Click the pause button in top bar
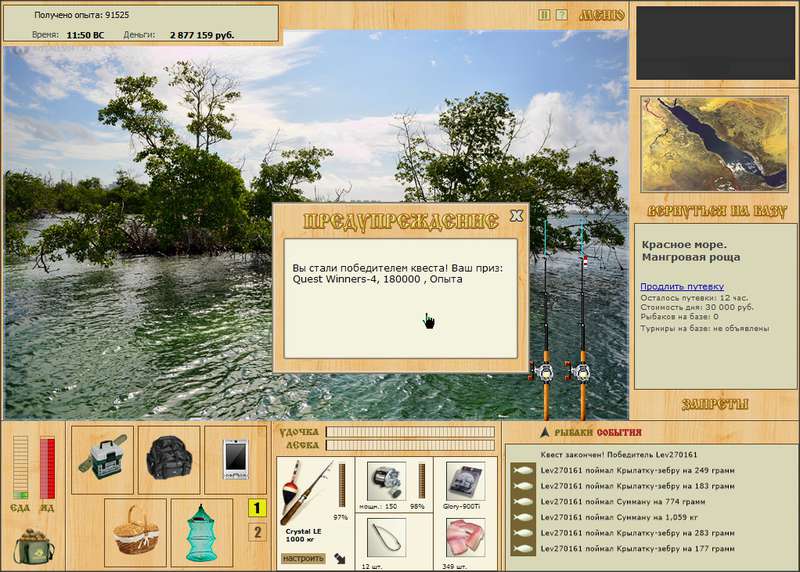This screenshot has height=572, width=800. 544,15
